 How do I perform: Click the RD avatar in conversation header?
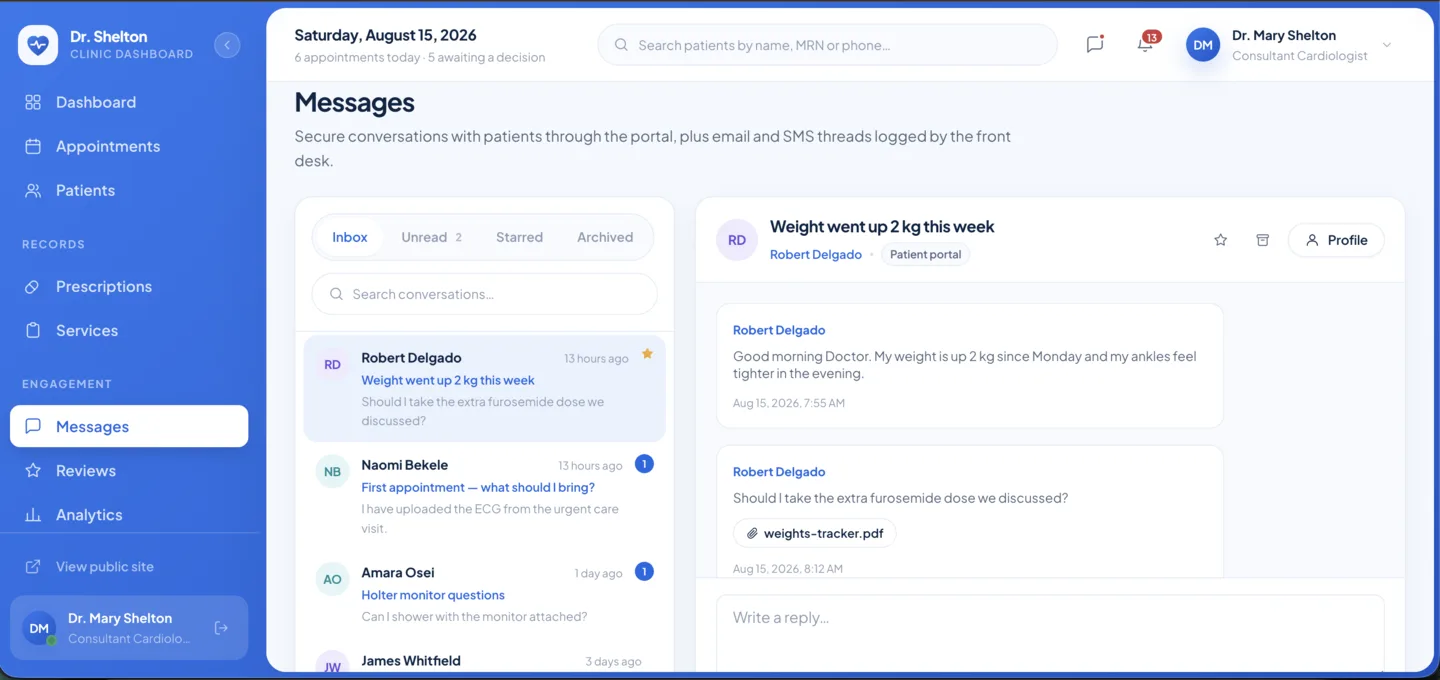(x=737, y=240)
